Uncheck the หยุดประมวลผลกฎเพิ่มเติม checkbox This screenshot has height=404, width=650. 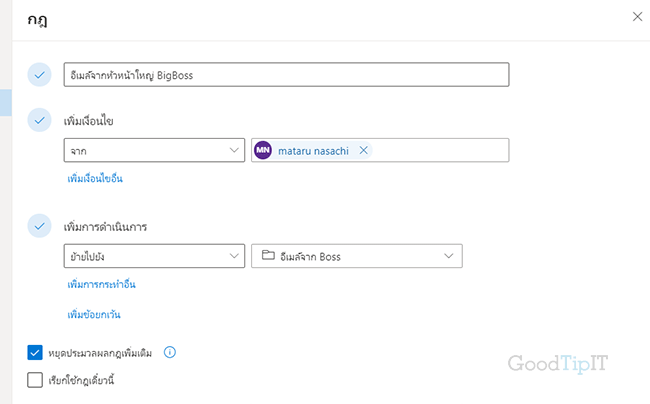(x=35, y=353)
